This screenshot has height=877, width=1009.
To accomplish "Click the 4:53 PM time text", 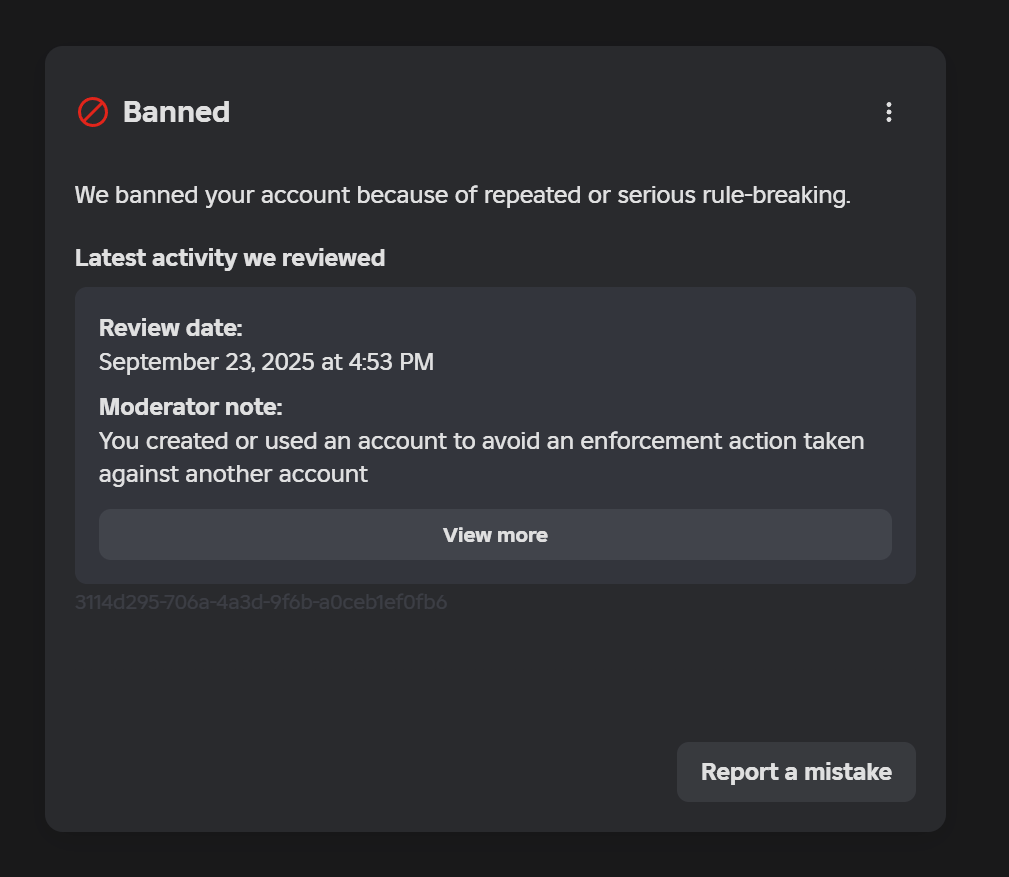I will (x=391, y=362).
